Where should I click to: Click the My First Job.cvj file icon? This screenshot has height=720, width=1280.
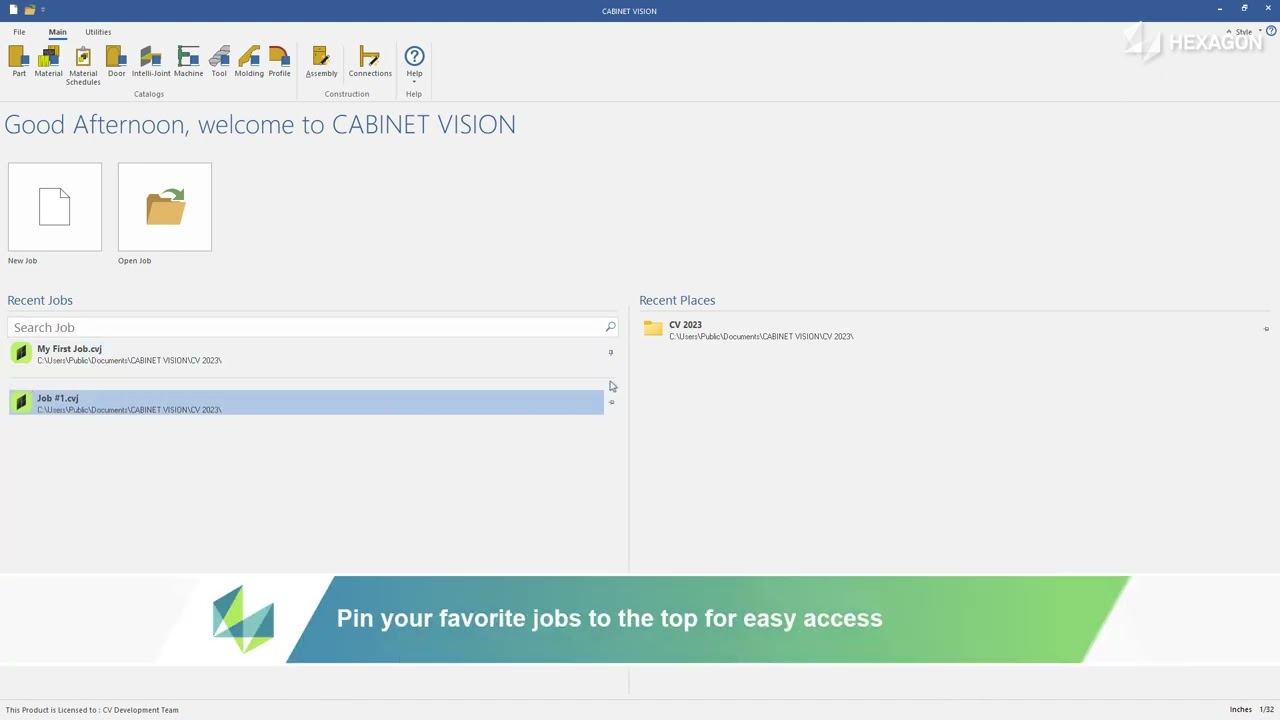point(21,353)
